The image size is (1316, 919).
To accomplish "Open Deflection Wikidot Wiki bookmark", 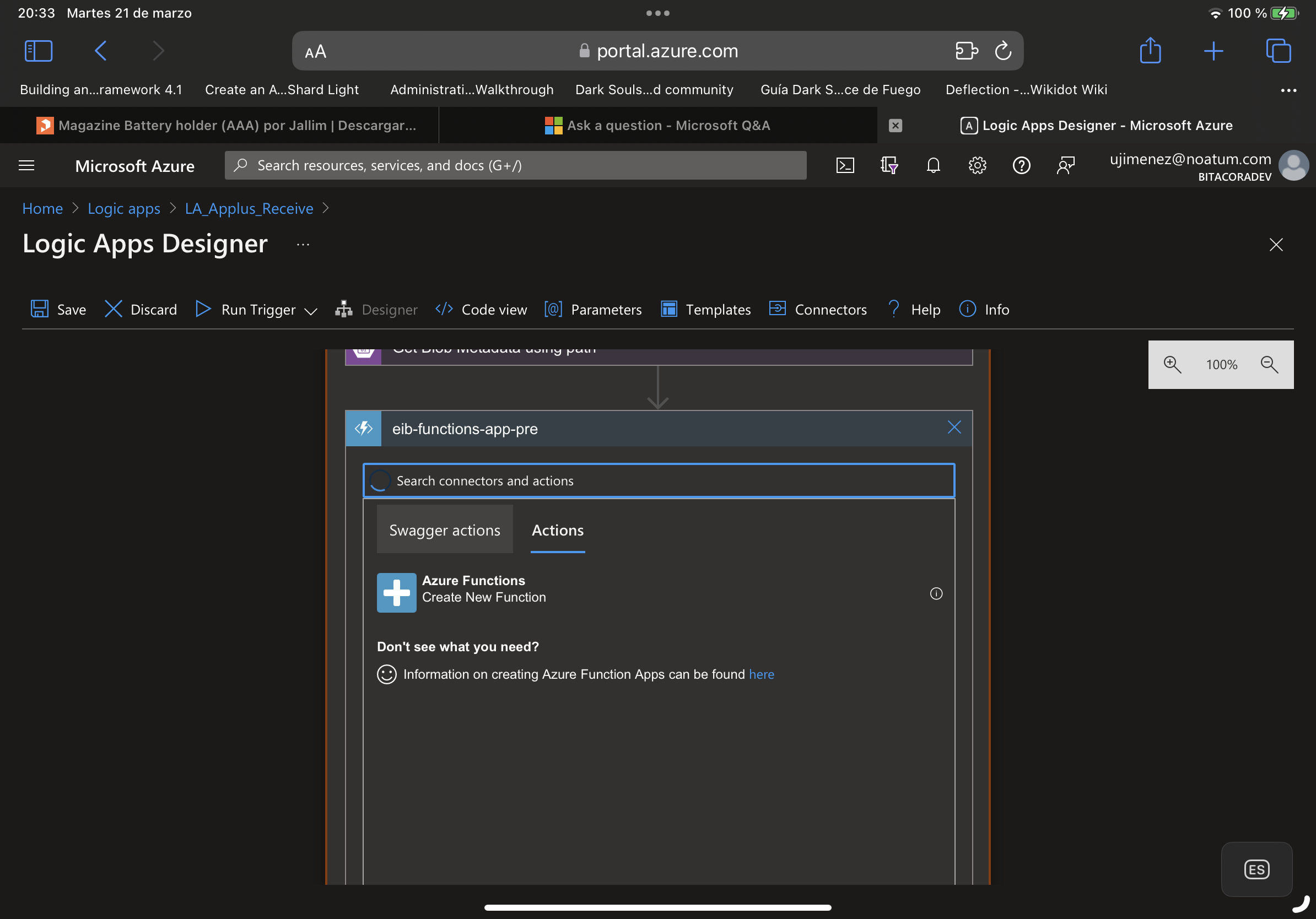I will click(x=1026, y=90).
